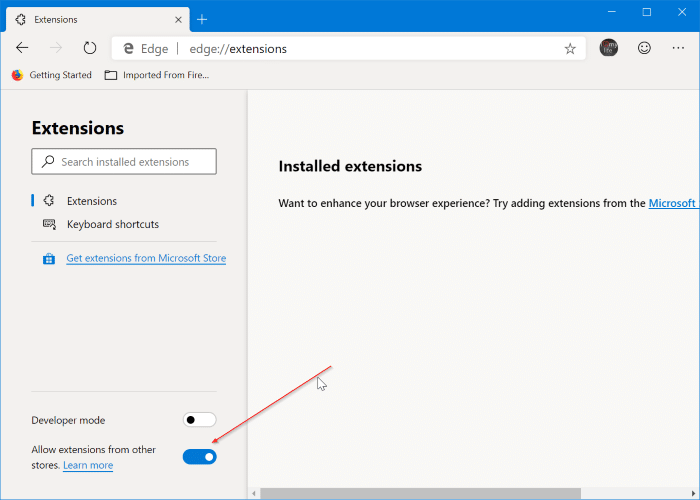Open the Settings and more ellipsis menu
700x500 pixels.
tap(678, 48)
